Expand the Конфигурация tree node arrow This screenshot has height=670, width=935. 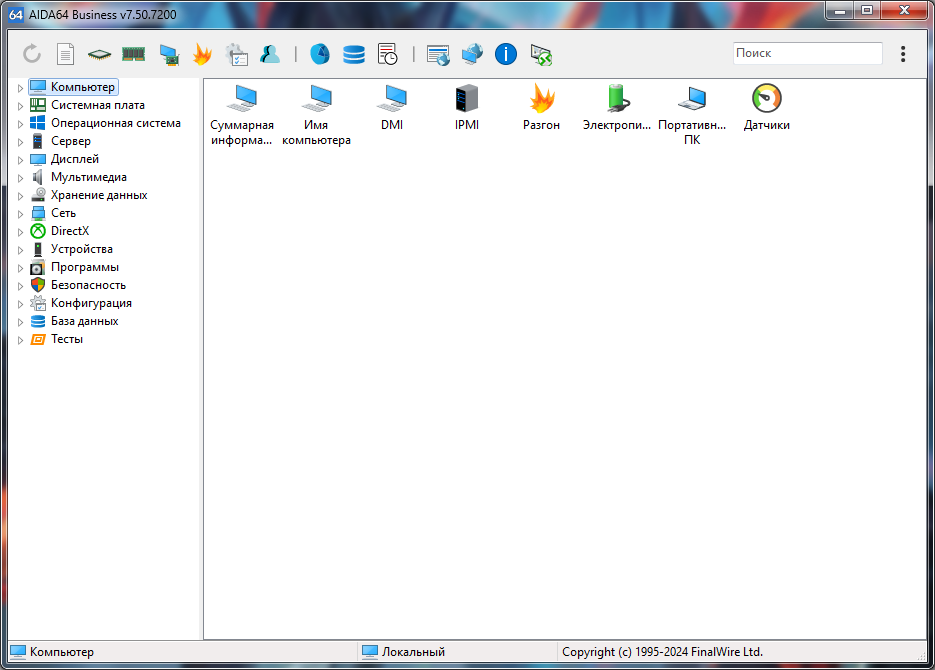20,303
